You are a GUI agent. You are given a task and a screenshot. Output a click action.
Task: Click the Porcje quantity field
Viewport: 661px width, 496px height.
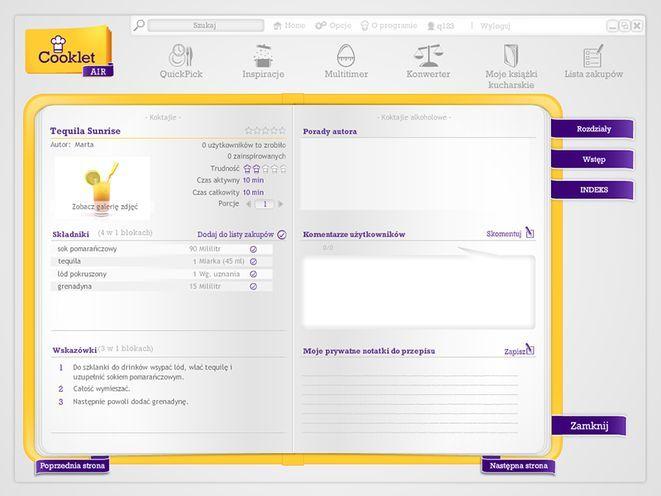point(265,204)
